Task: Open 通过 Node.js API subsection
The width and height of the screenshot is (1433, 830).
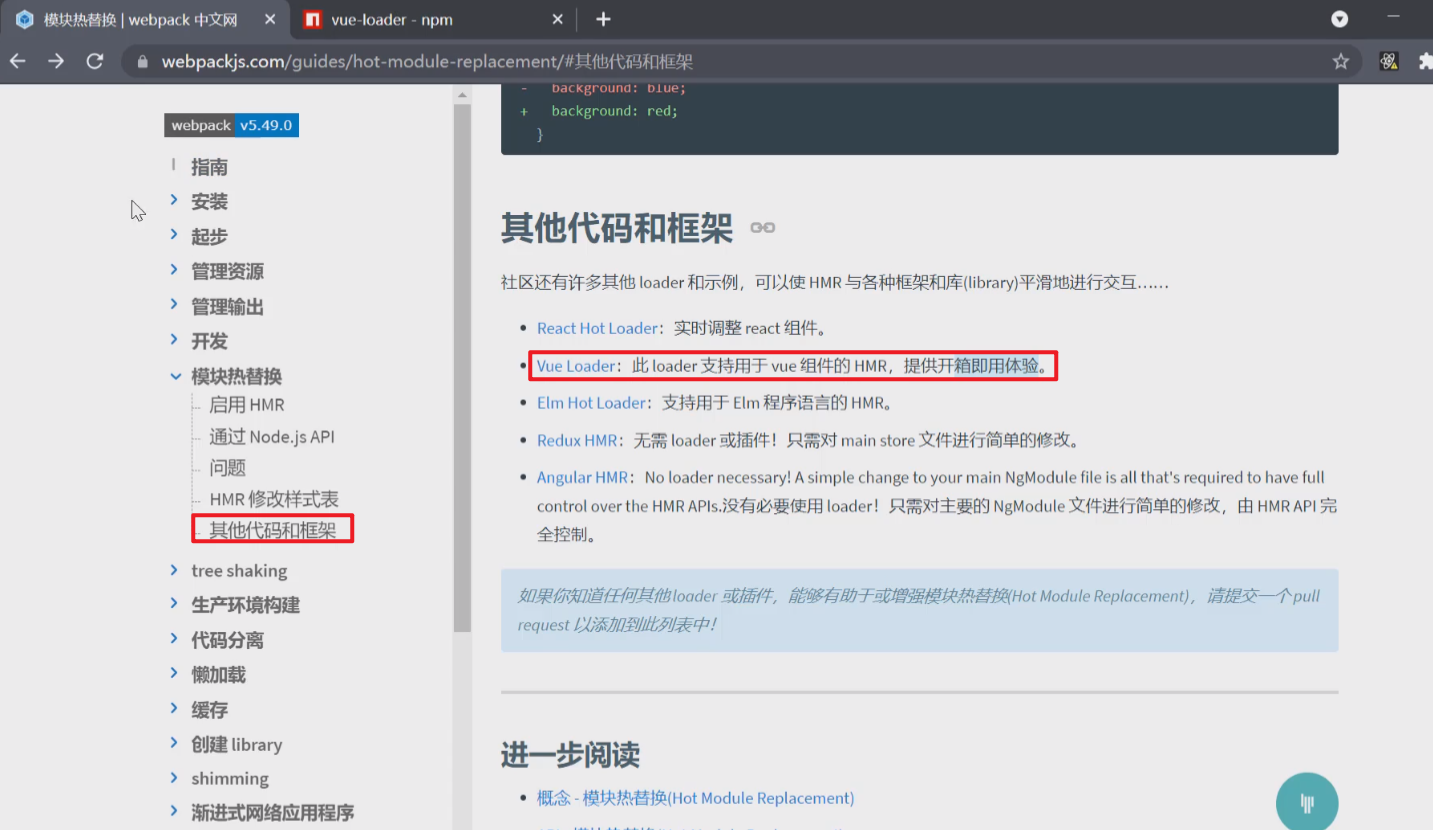Action: pyautogui.click(x=272, y=437)
